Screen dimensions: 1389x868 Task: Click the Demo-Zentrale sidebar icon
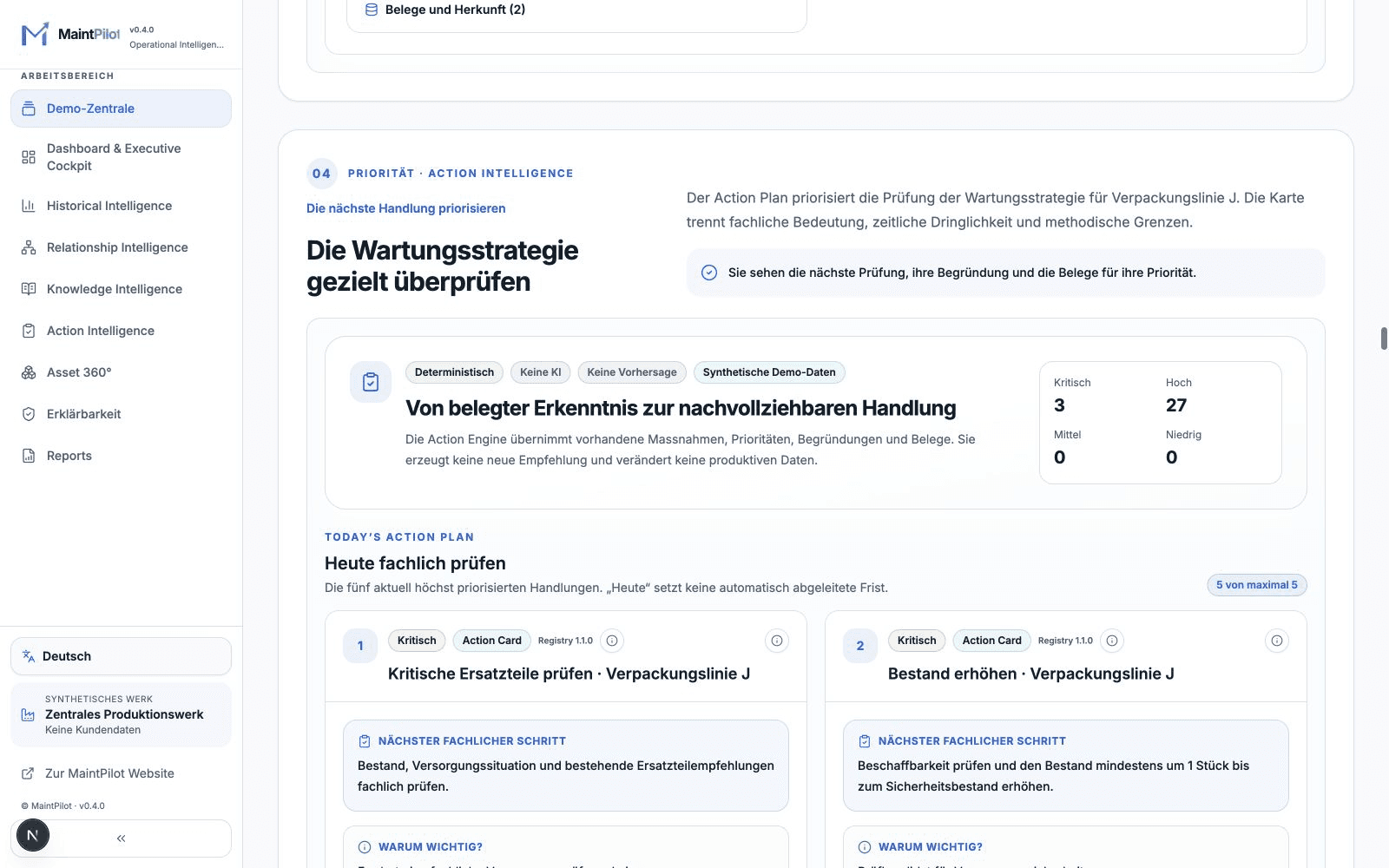click(x=29, y=108)
